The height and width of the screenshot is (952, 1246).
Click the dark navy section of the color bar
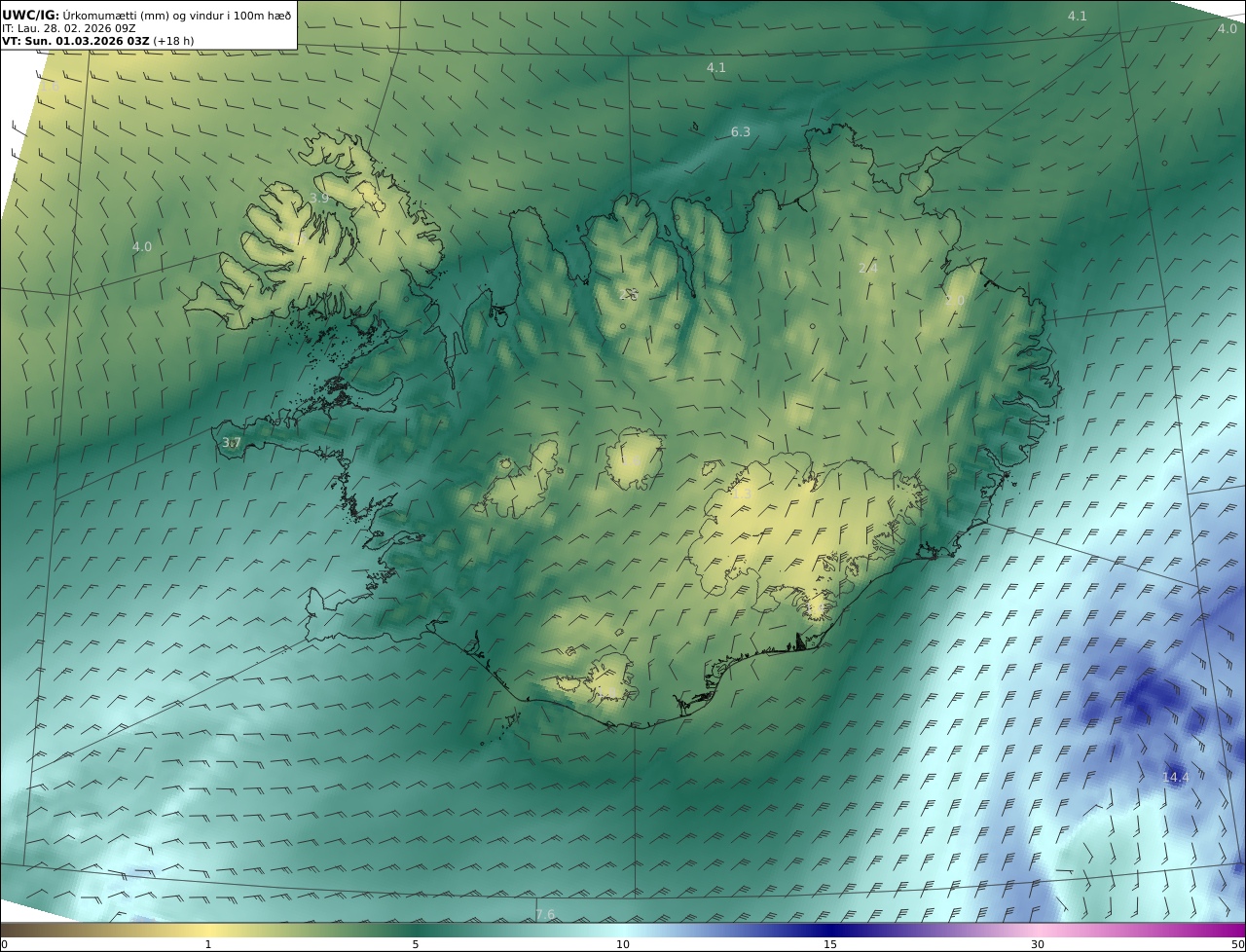pos(830,930)
